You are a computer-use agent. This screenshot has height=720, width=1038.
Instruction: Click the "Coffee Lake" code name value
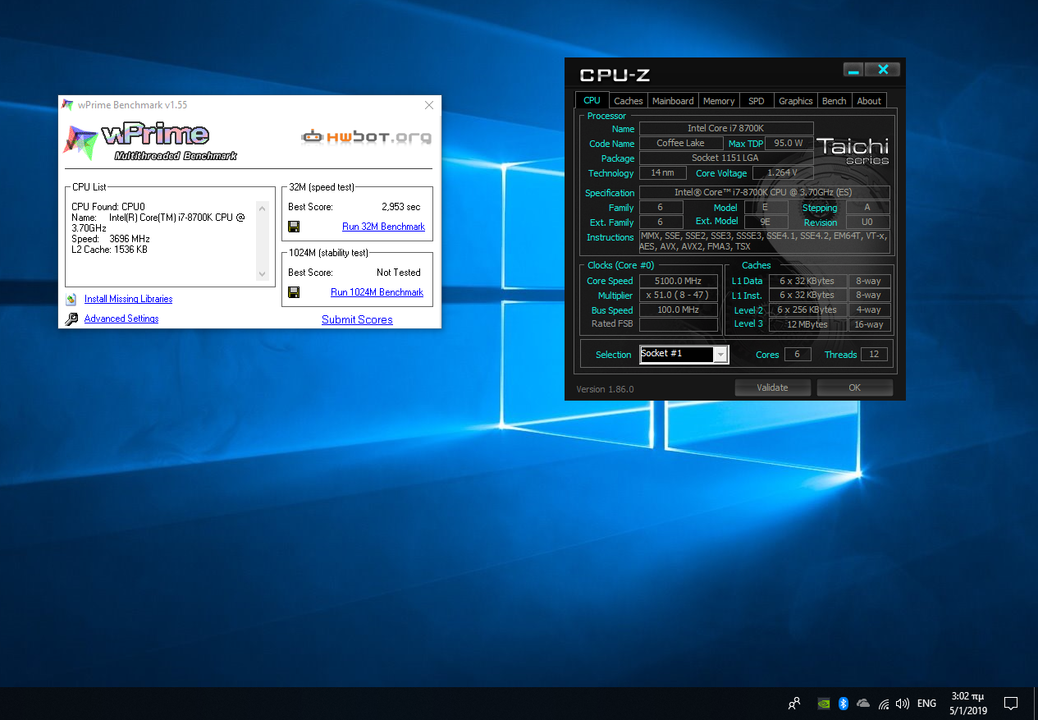click(681, 143)
